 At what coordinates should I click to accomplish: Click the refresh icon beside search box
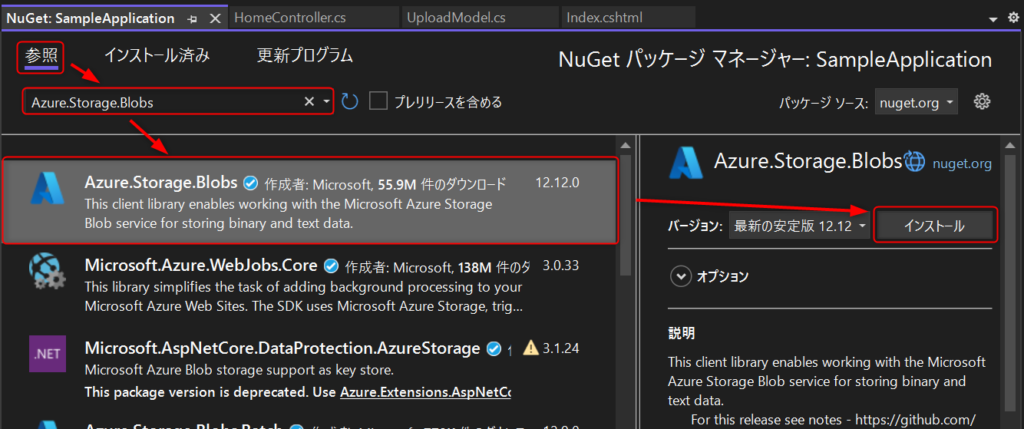350,102
